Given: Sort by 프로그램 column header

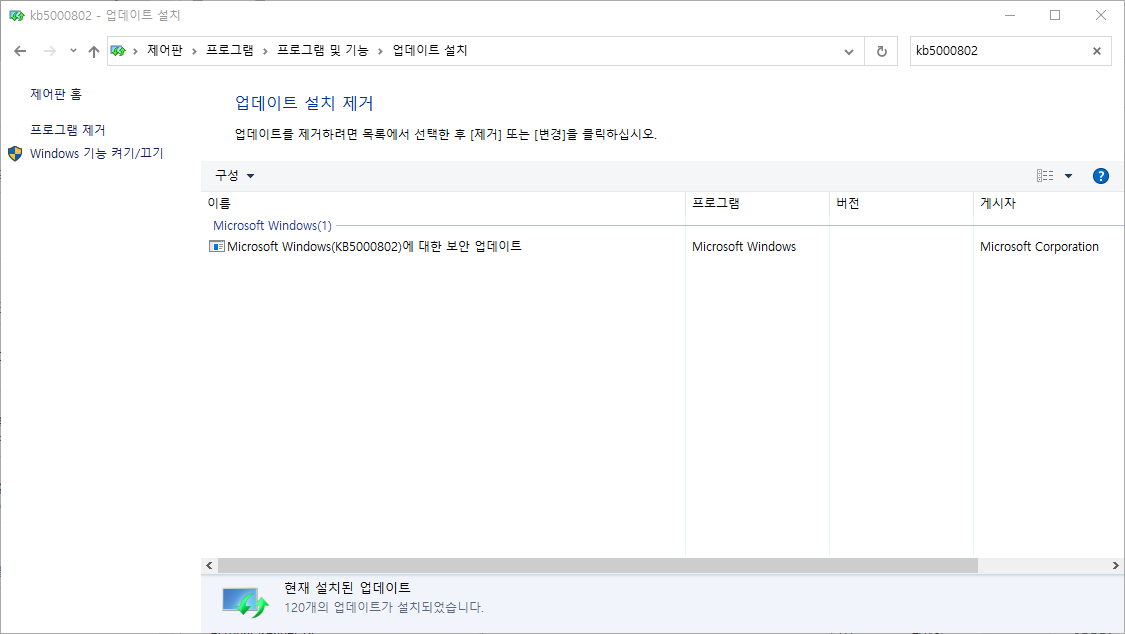Looking at the screenshot, I should [x=757, y=204].
